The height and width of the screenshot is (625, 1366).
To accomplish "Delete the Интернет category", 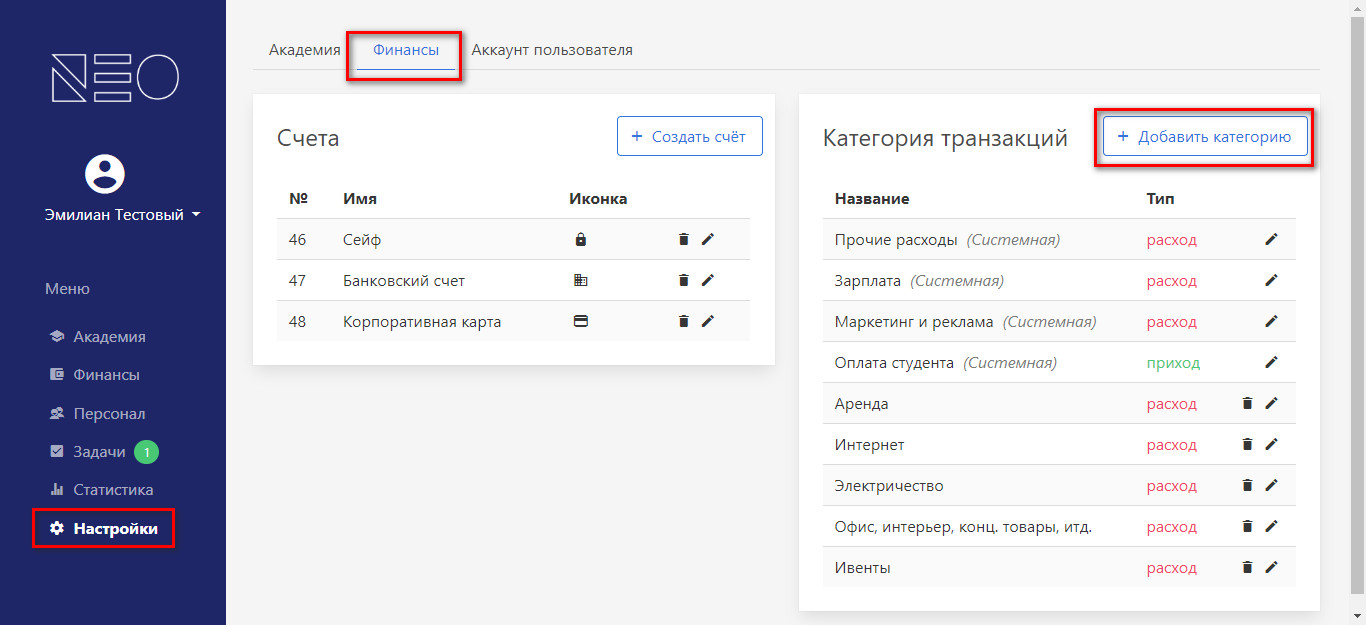I will pos(1247,444).
